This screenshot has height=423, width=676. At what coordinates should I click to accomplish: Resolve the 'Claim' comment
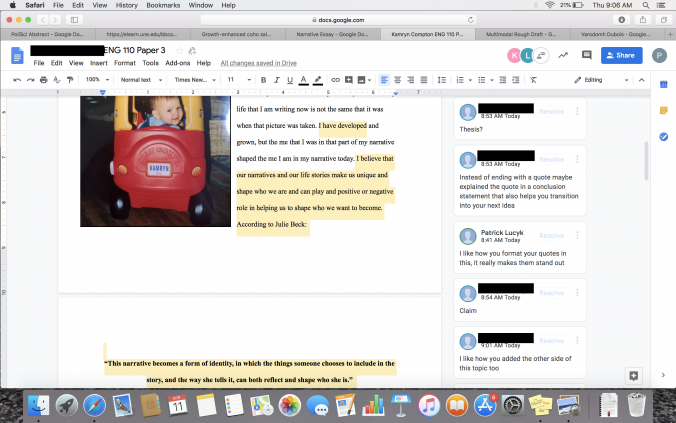551,293
